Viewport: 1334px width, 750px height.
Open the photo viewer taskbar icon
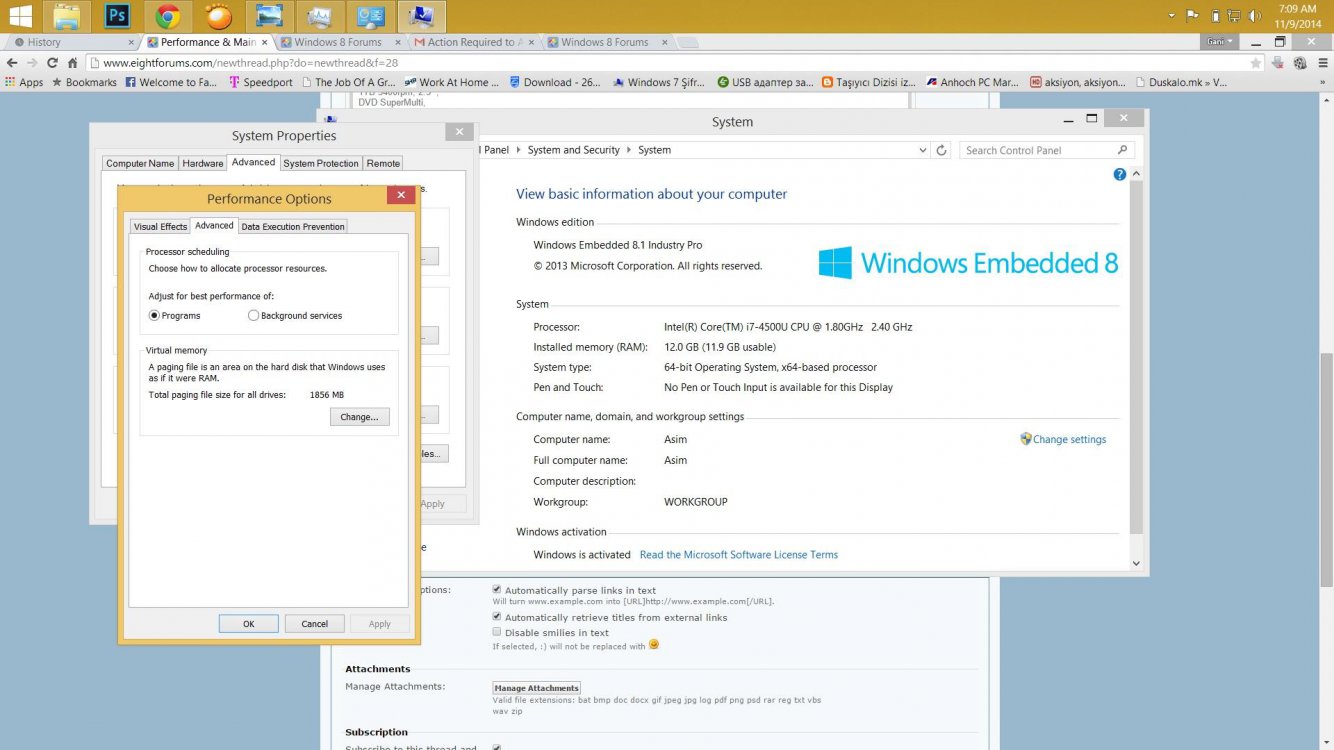click(268, 16)
